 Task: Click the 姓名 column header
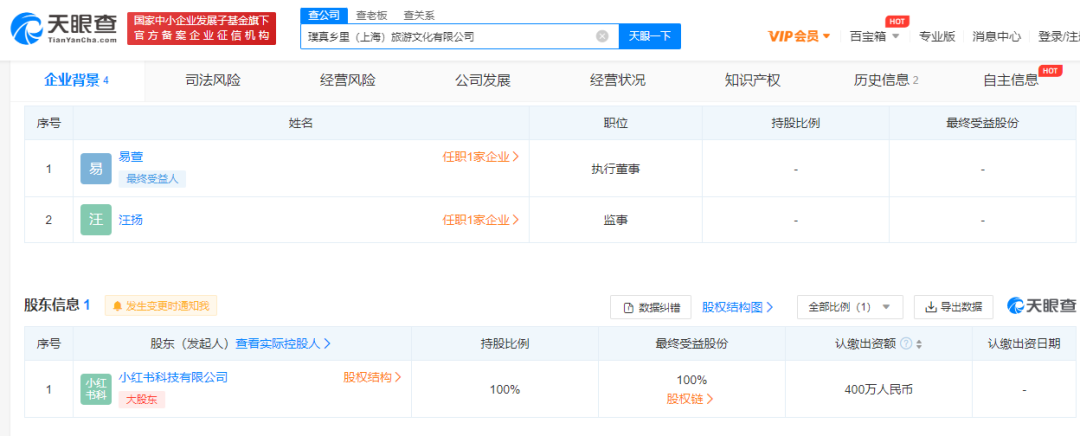(x=301, y=123)
